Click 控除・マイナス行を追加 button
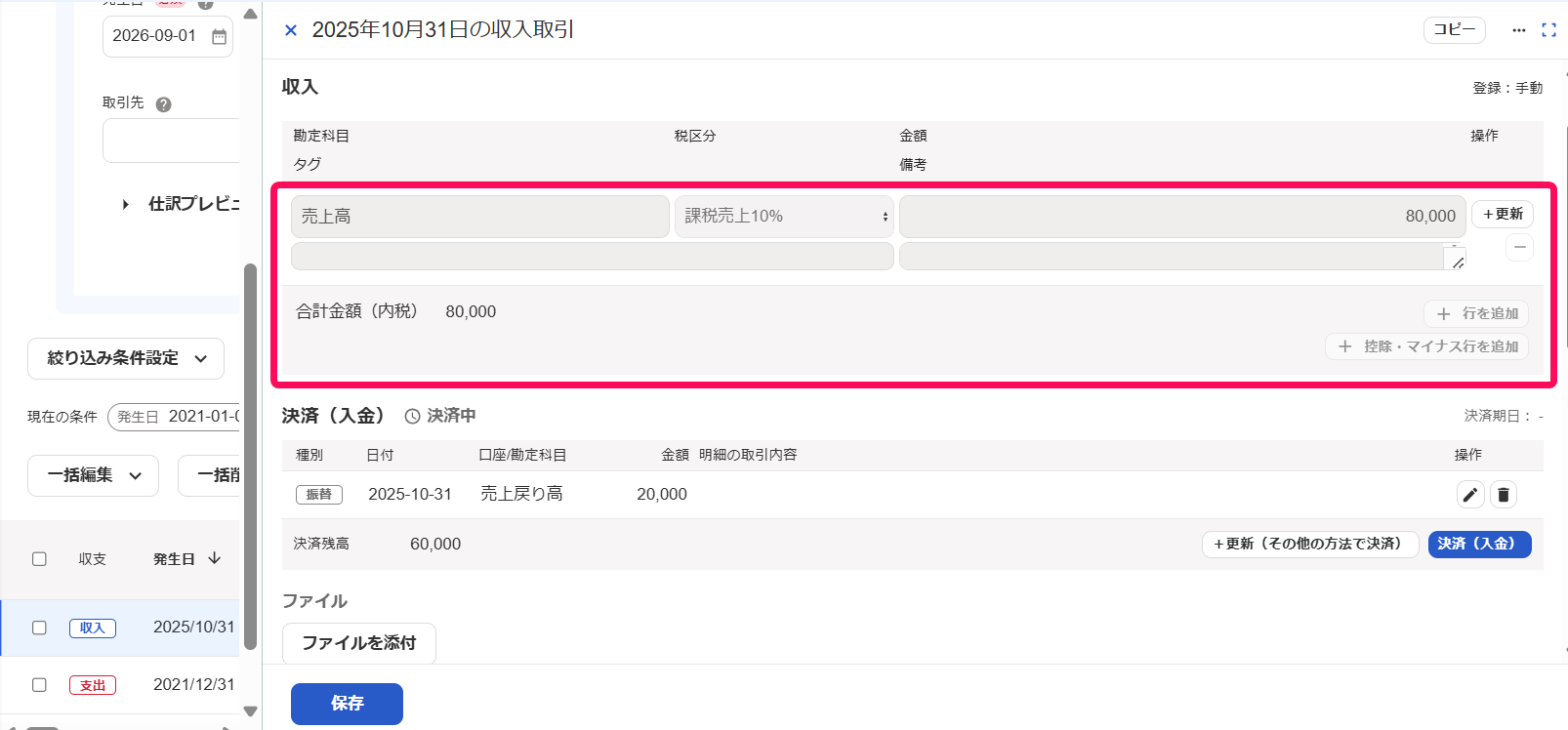This screenshot has height=730, width=1568. tap(1426, 346)
